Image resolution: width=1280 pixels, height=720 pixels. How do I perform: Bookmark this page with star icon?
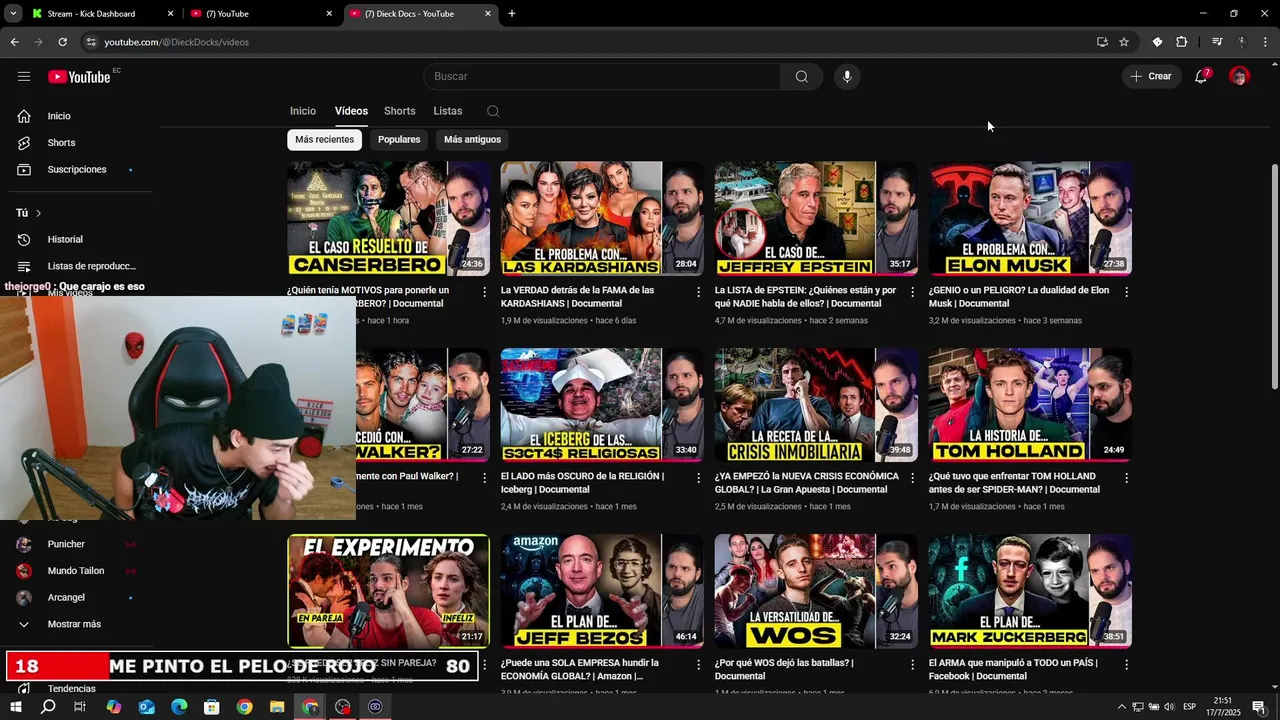tap(1124, 42)
